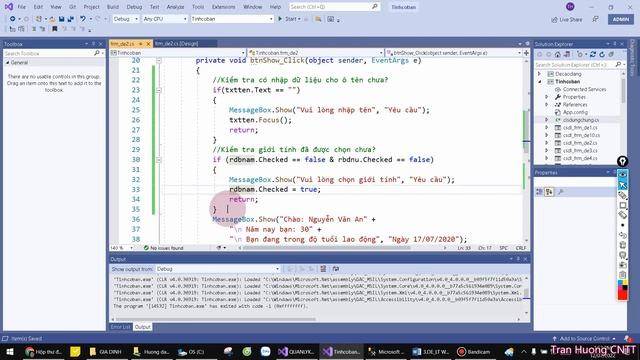
Task: Collapse the General group in the Toolbox
Action: click(x=7, y=63)
